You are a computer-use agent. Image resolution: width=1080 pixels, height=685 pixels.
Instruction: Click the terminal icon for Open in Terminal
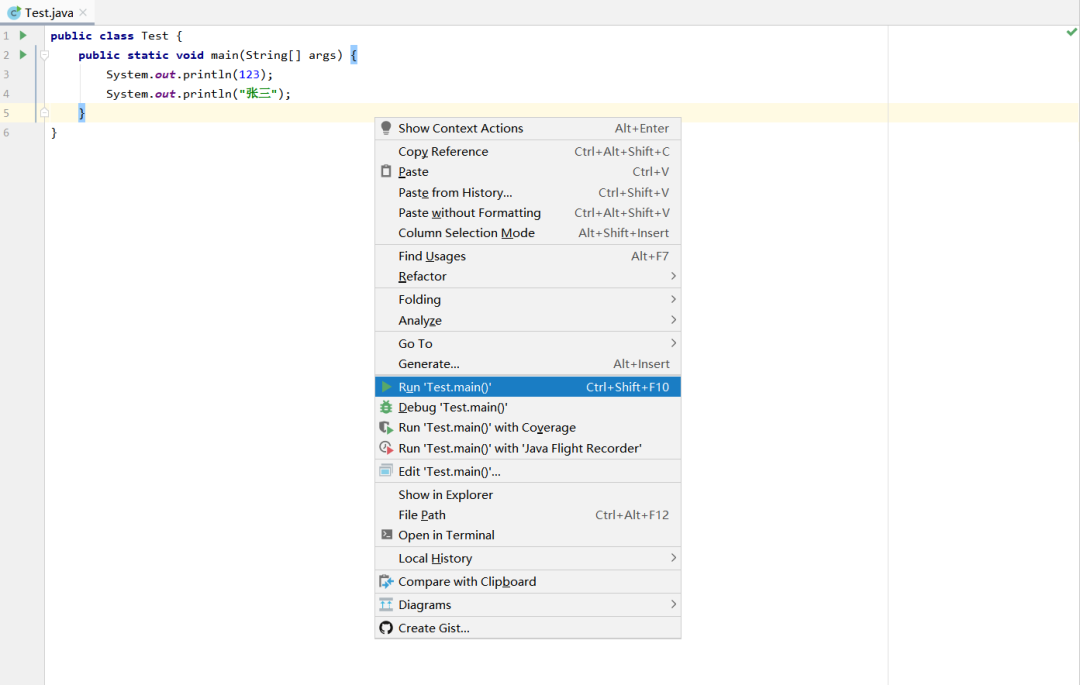[x=386, y=535]
